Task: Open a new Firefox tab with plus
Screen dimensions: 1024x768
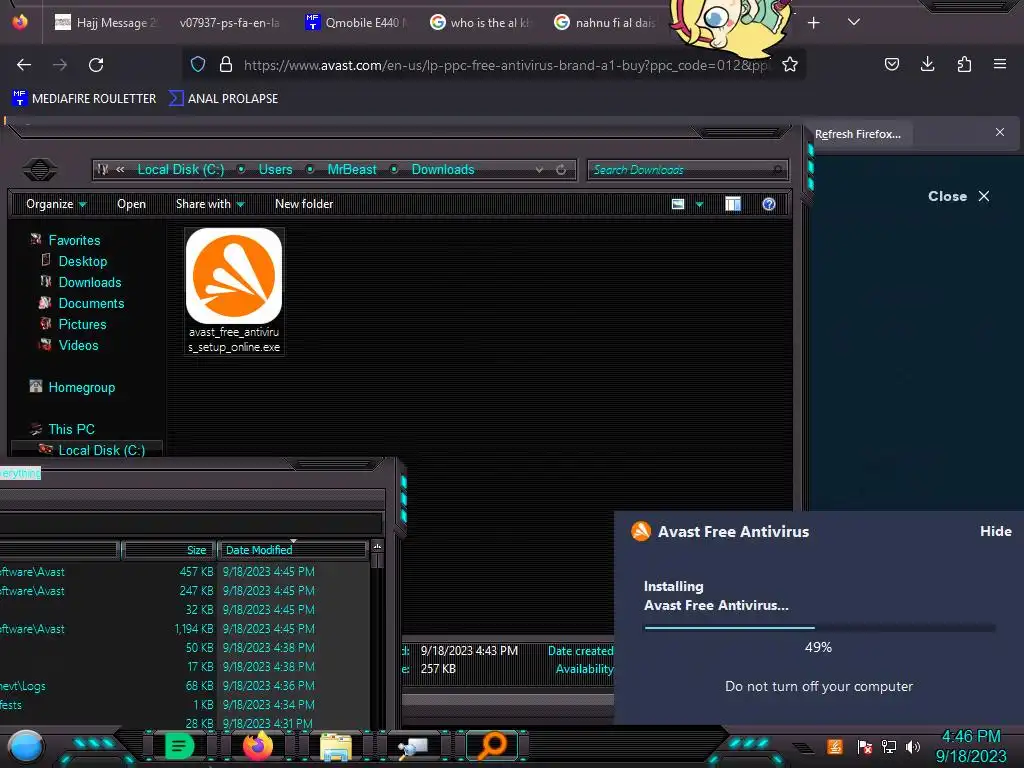Action: point(814,23)
